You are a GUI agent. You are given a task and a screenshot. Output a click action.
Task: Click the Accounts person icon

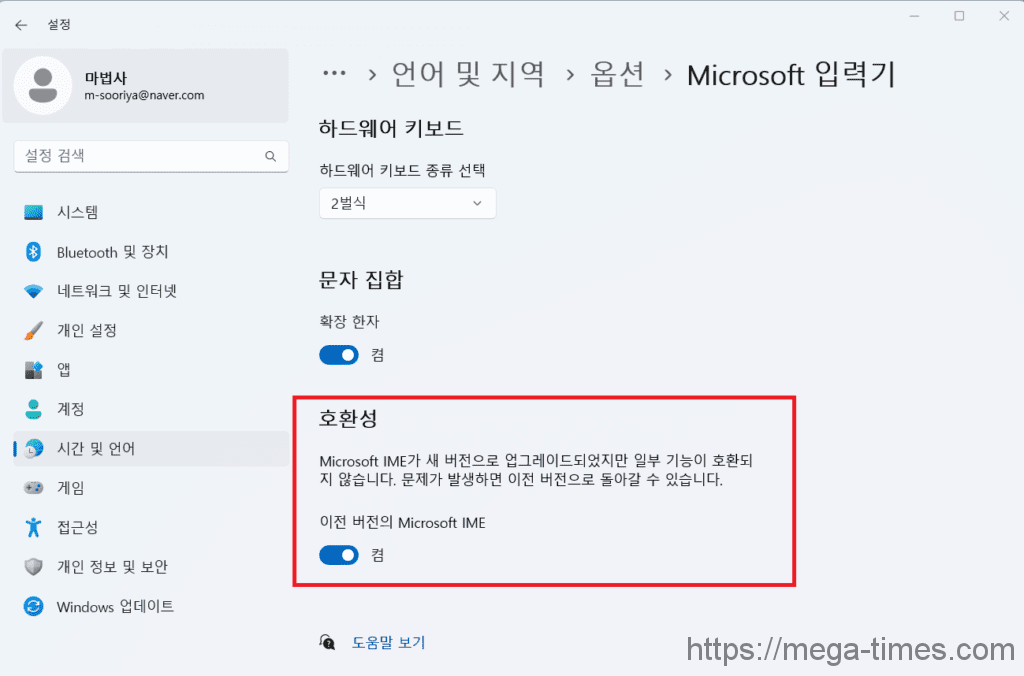pyautogui.click(x=34, y=409)
